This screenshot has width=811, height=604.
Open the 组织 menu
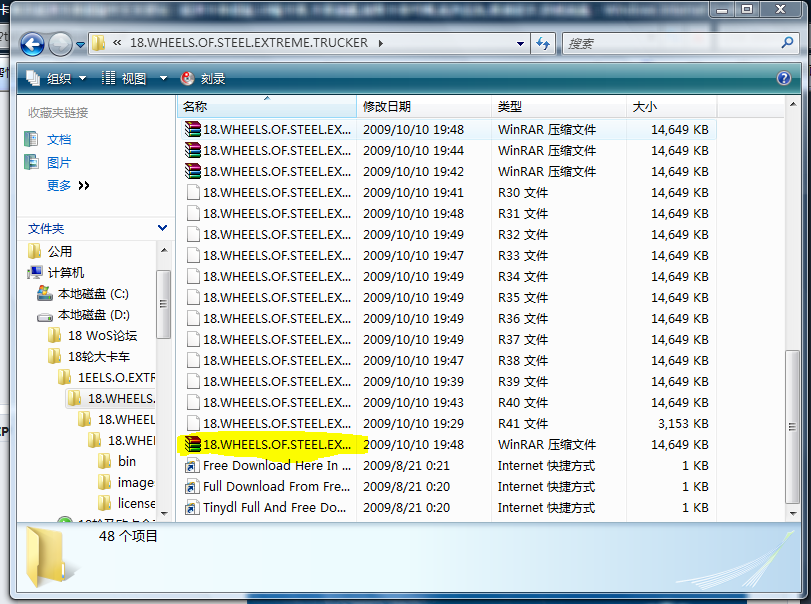56,79
